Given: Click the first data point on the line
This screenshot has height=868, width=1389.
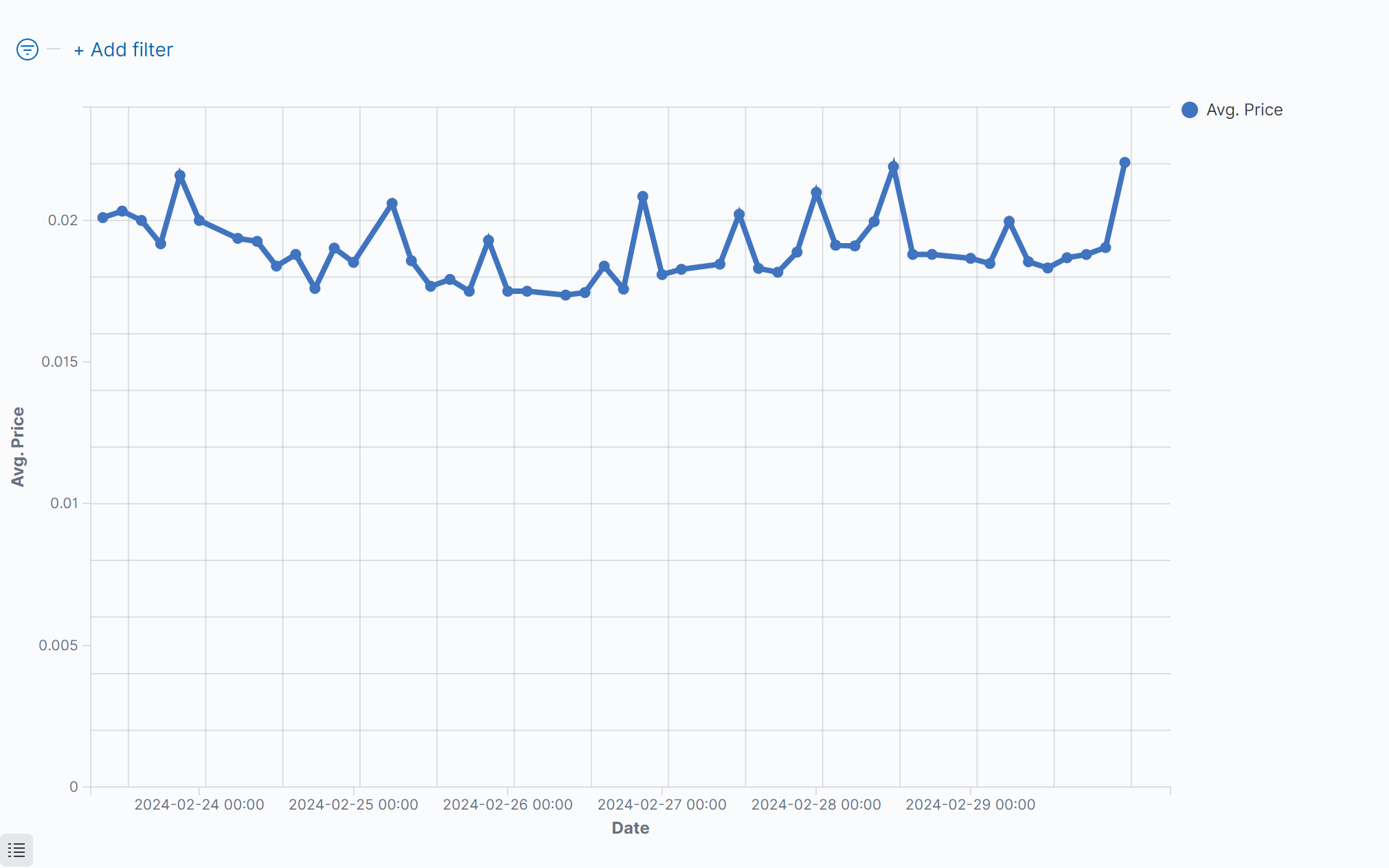Looking at the screenshot, I should [103, 218].
